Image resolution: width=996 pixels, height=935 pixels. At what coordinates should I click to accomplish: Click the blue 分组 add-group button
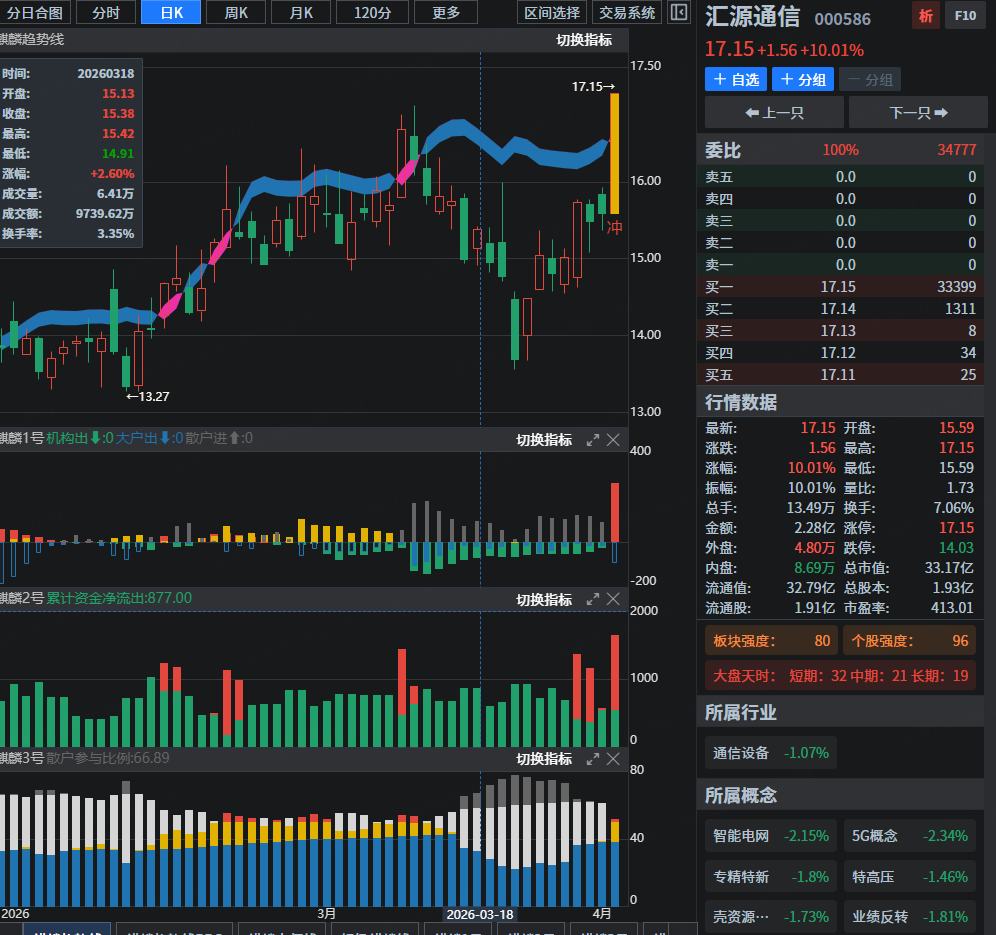point(803,80)
